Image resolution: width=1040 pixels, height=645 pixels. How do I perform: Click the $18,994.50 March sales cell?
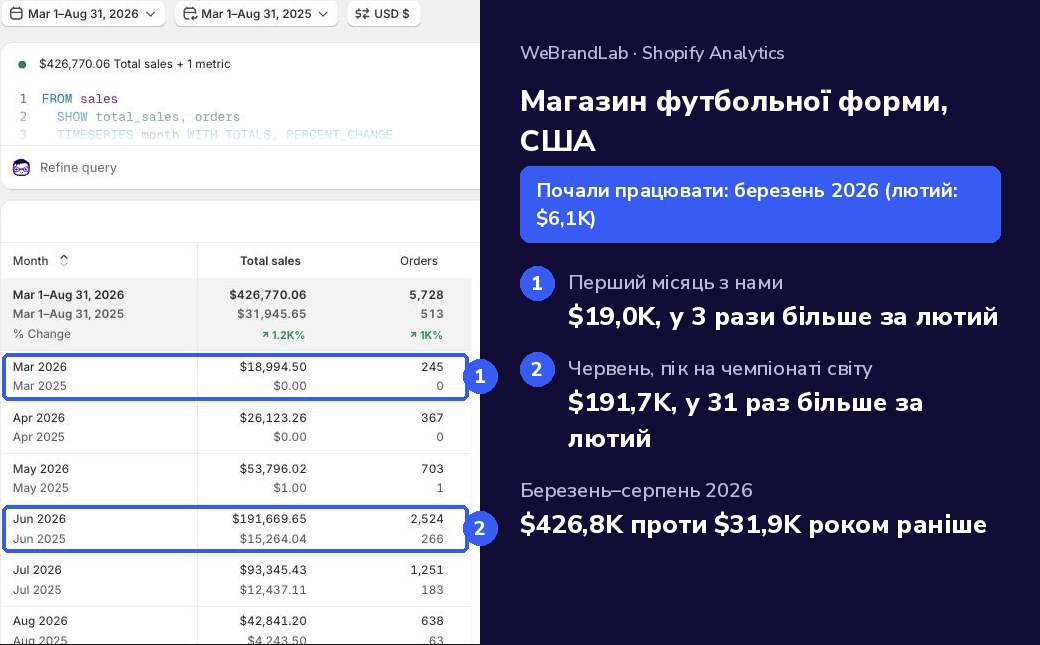pyautogui.click(x=273, y=366)
